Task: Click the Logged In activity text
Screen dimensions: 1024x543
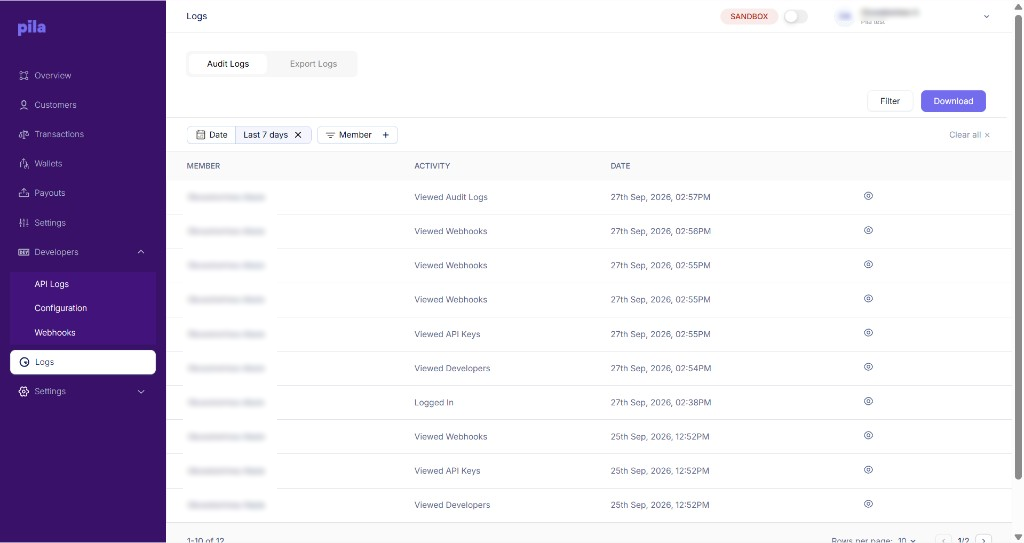Action: pos(433,403)
